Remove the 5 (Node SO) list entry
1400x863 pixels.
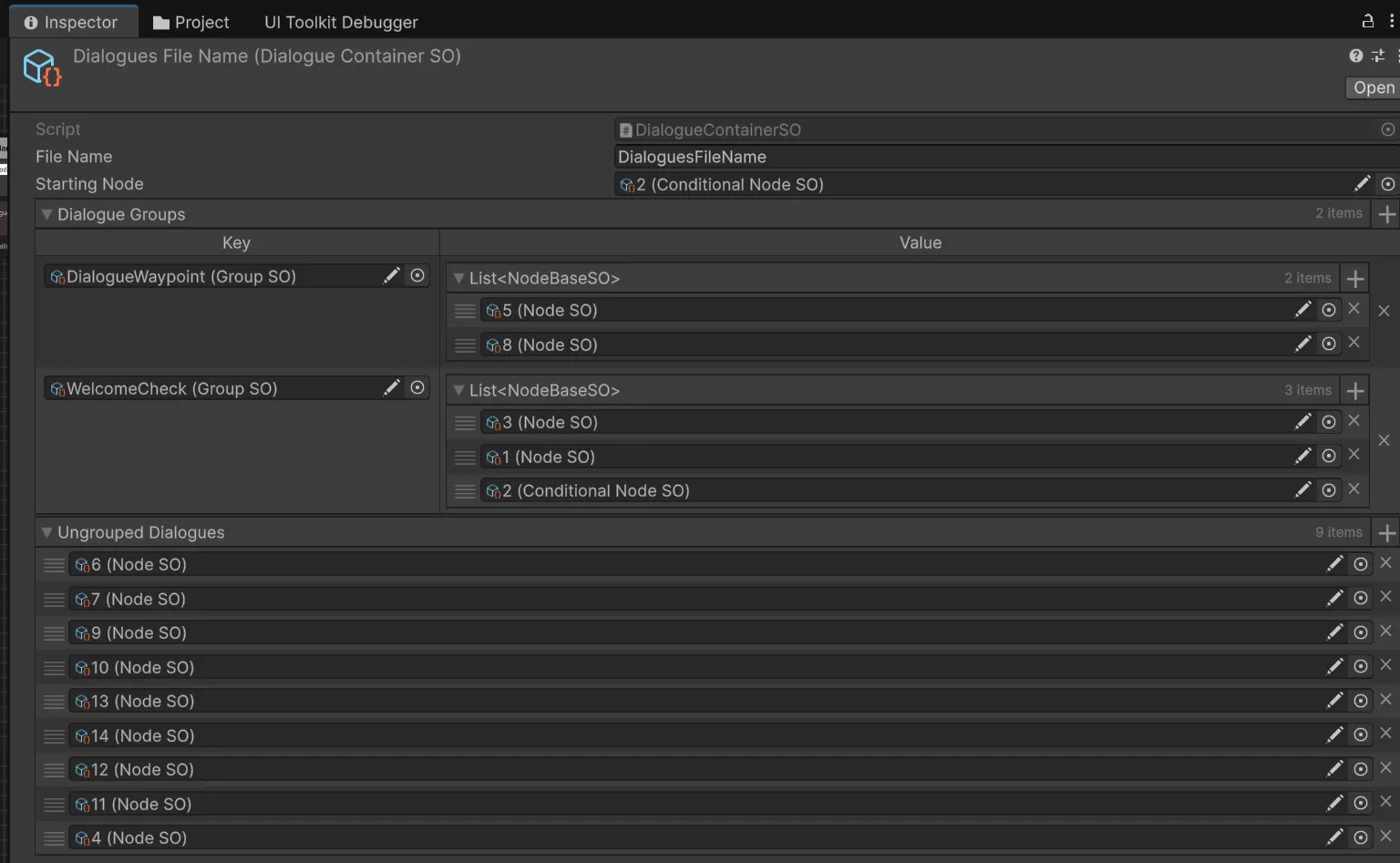(1354, 309)
